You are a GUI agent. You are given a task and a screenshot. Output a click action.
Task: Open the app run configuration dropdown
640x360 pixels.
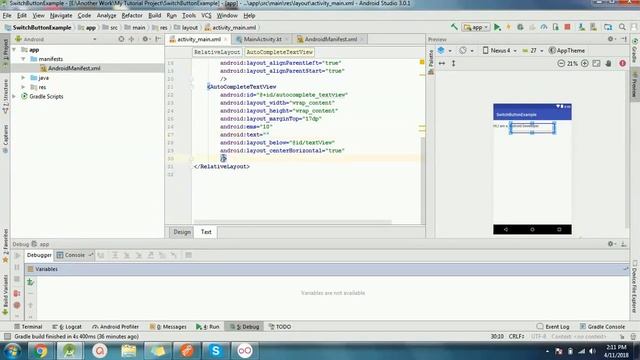tap(476, 27)
